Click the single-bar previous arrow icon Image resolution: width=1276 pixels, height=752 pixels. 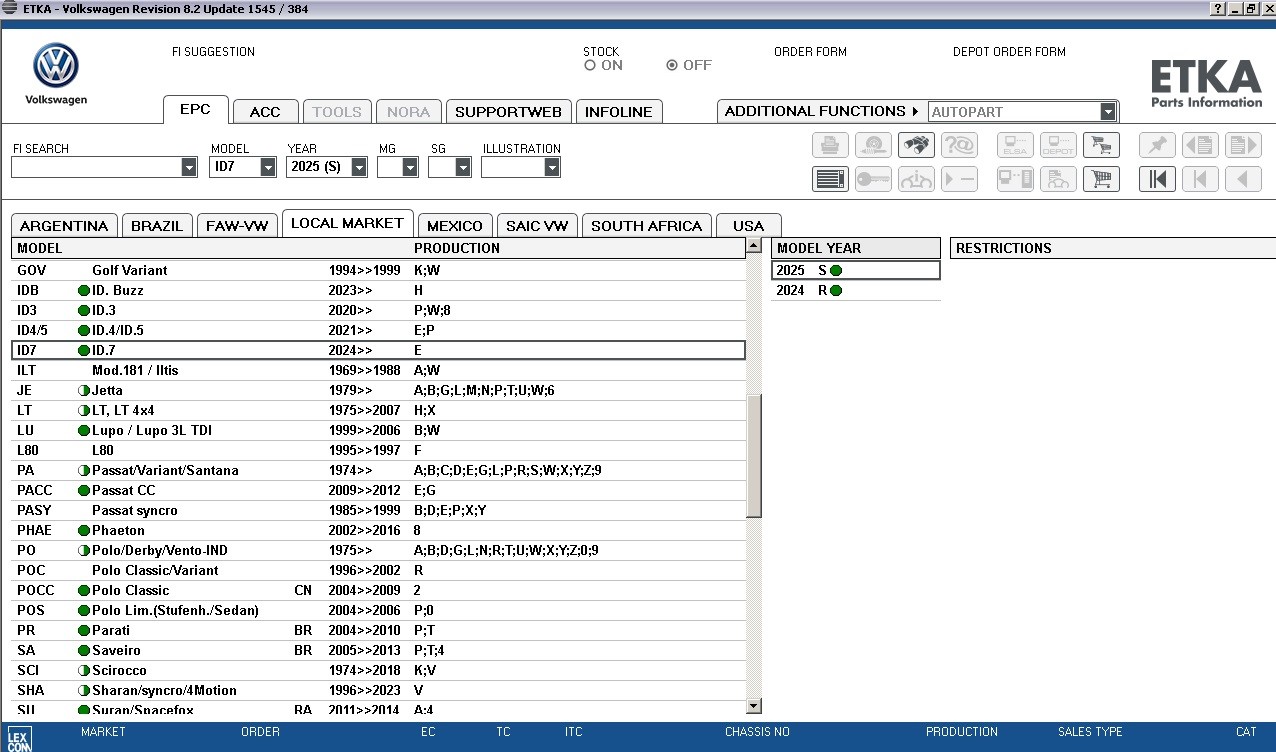(1200, 179)
